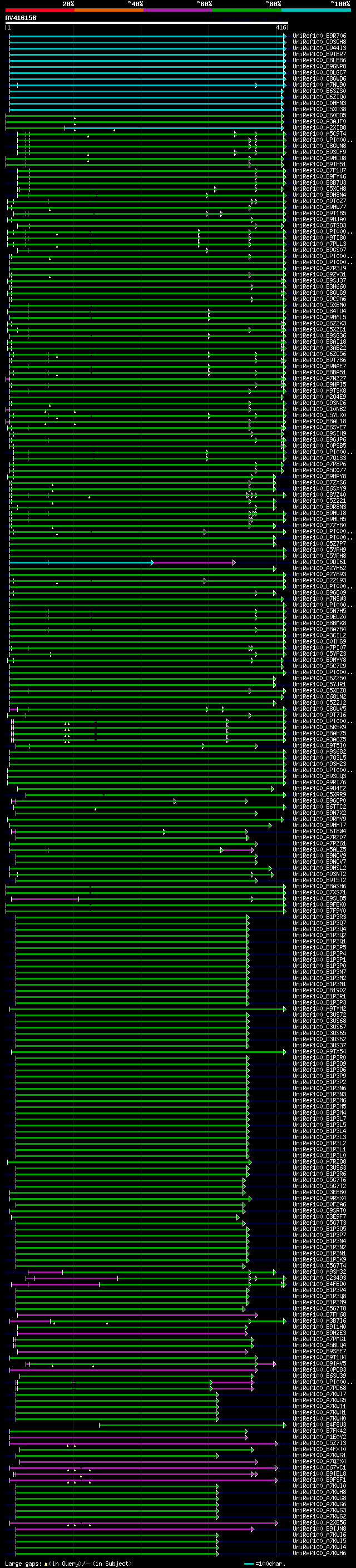Click the purple alignment bar of UniRef100_C9DI61
356x1568 pixels.
[193, 562]
